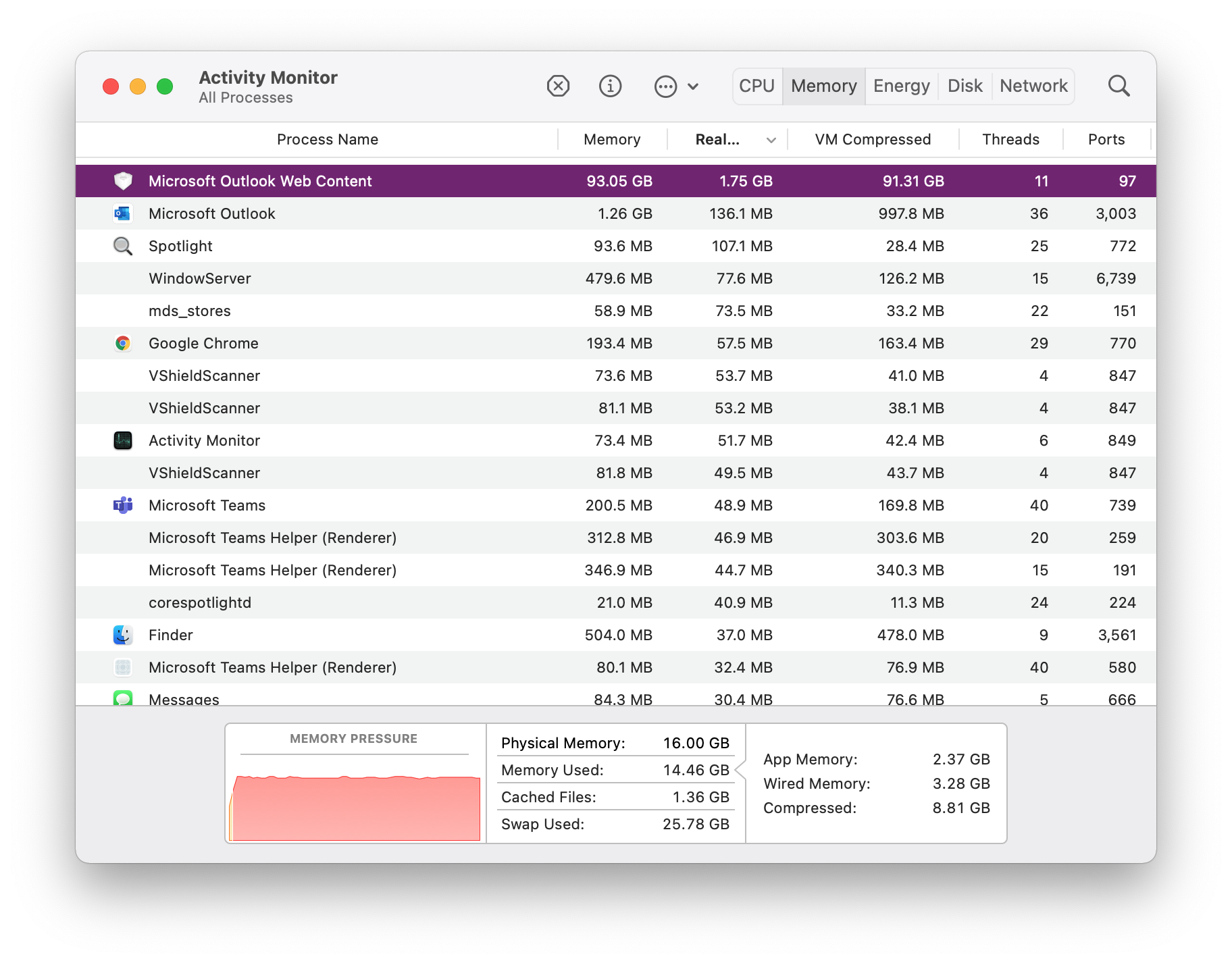Click the Stop process (X) icon

[x=558, y=86]
